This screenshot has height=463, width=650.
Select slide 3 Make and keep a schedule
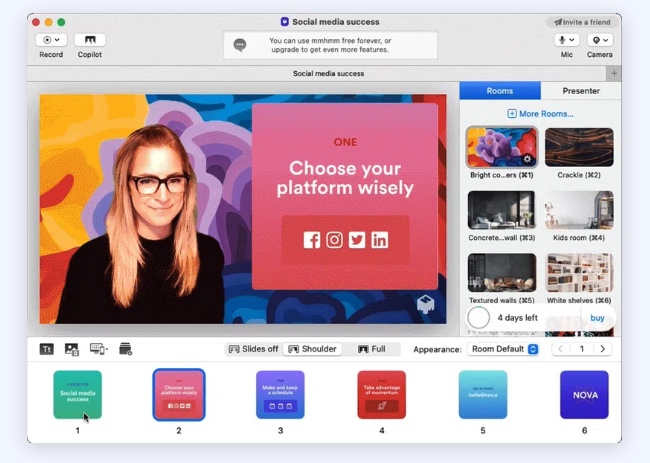[280, 395]
